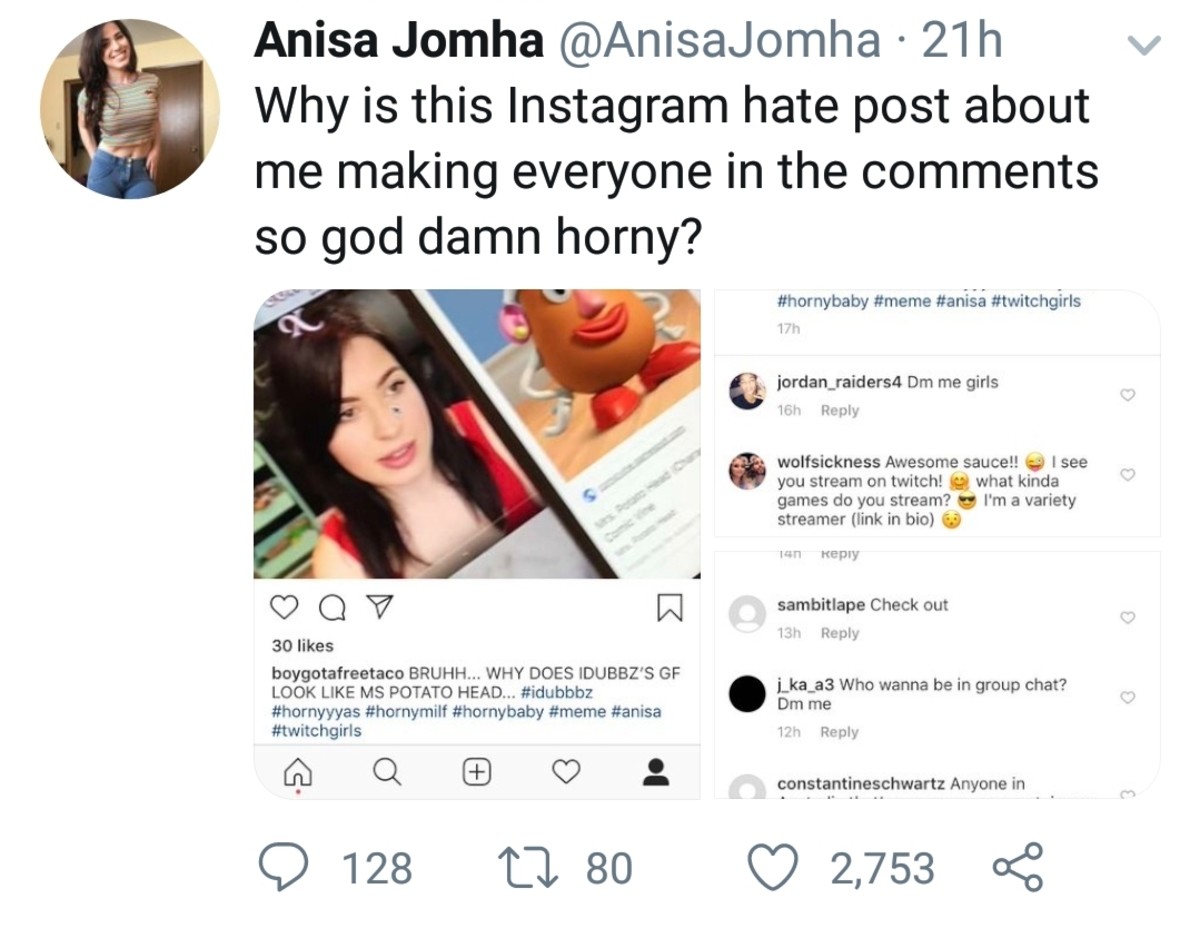Open the attached Instagram post image
This screenshot has height=928, width=1200.
[x=477, y=434]
